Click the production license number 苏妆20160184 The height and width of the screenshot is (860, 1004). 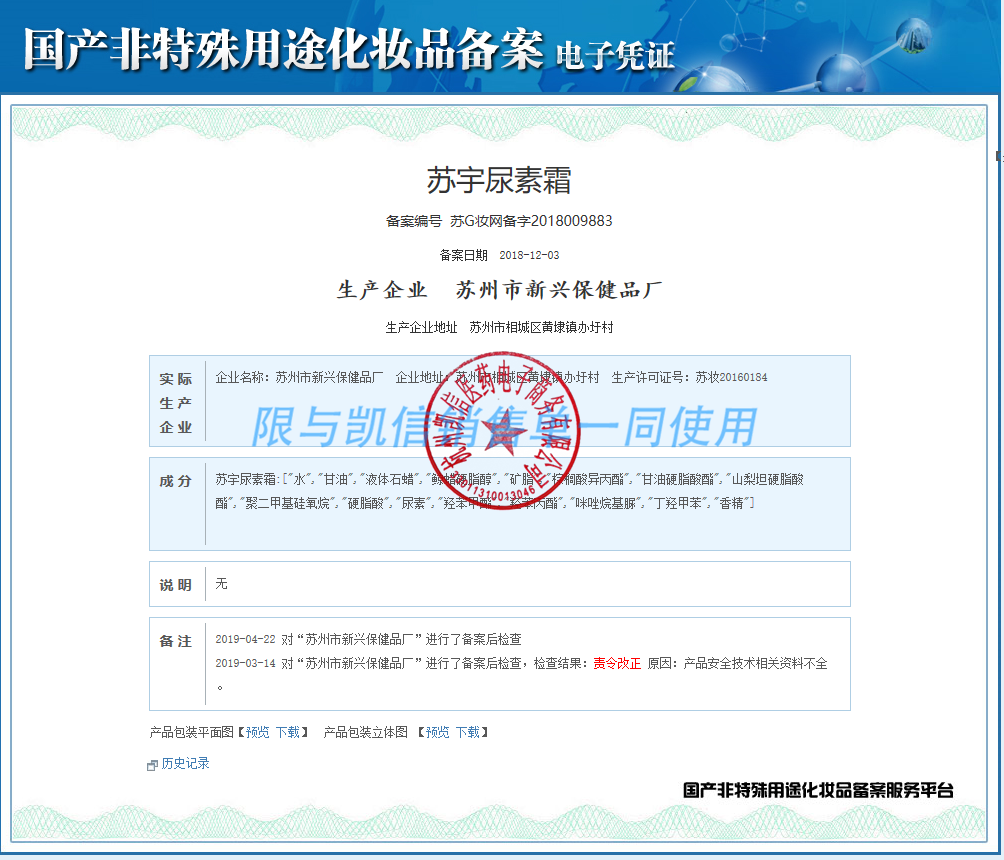[x=731, y=378]
